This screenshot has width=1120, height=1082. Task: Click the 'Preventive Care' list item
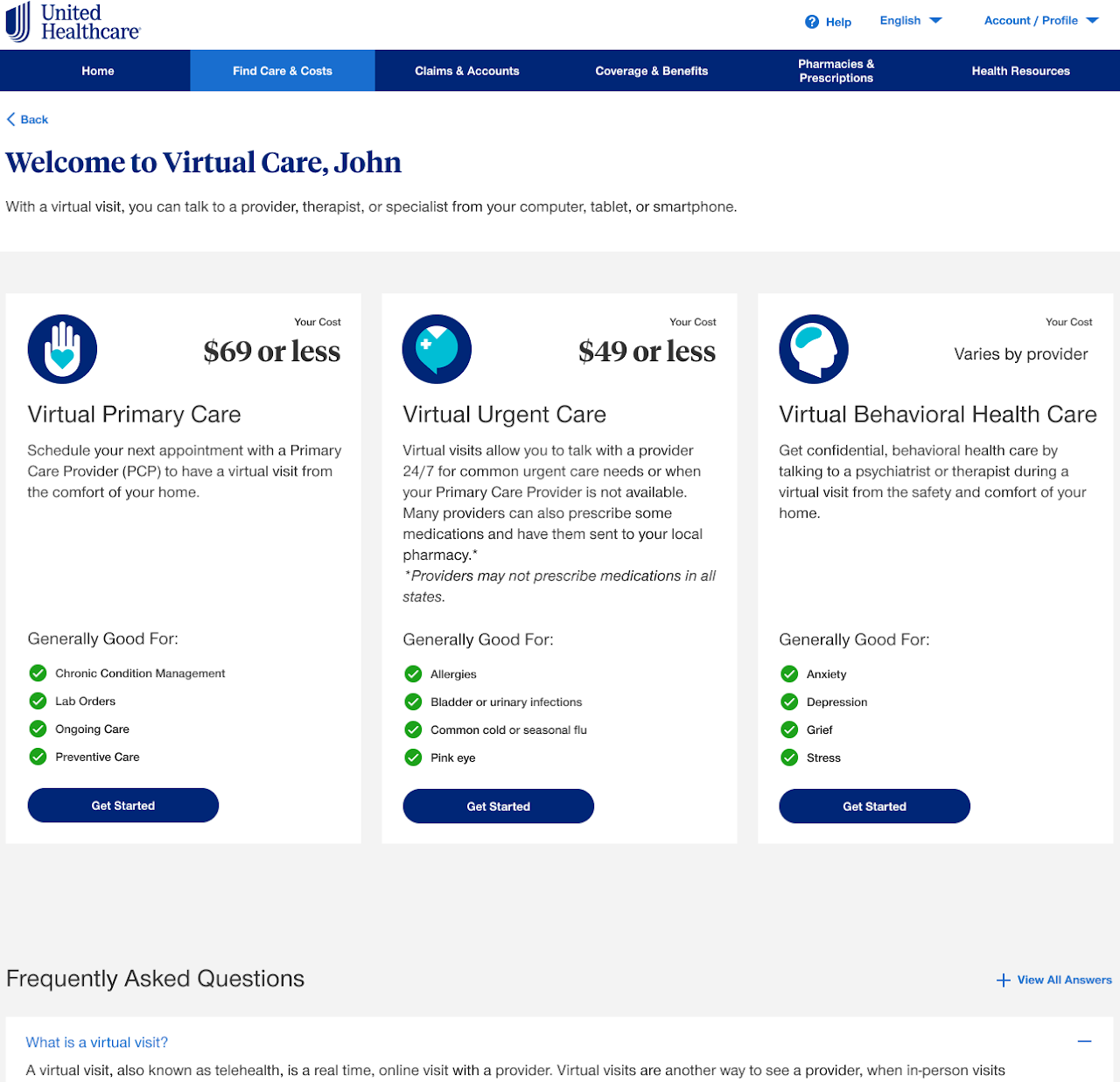tap(97, 757)
